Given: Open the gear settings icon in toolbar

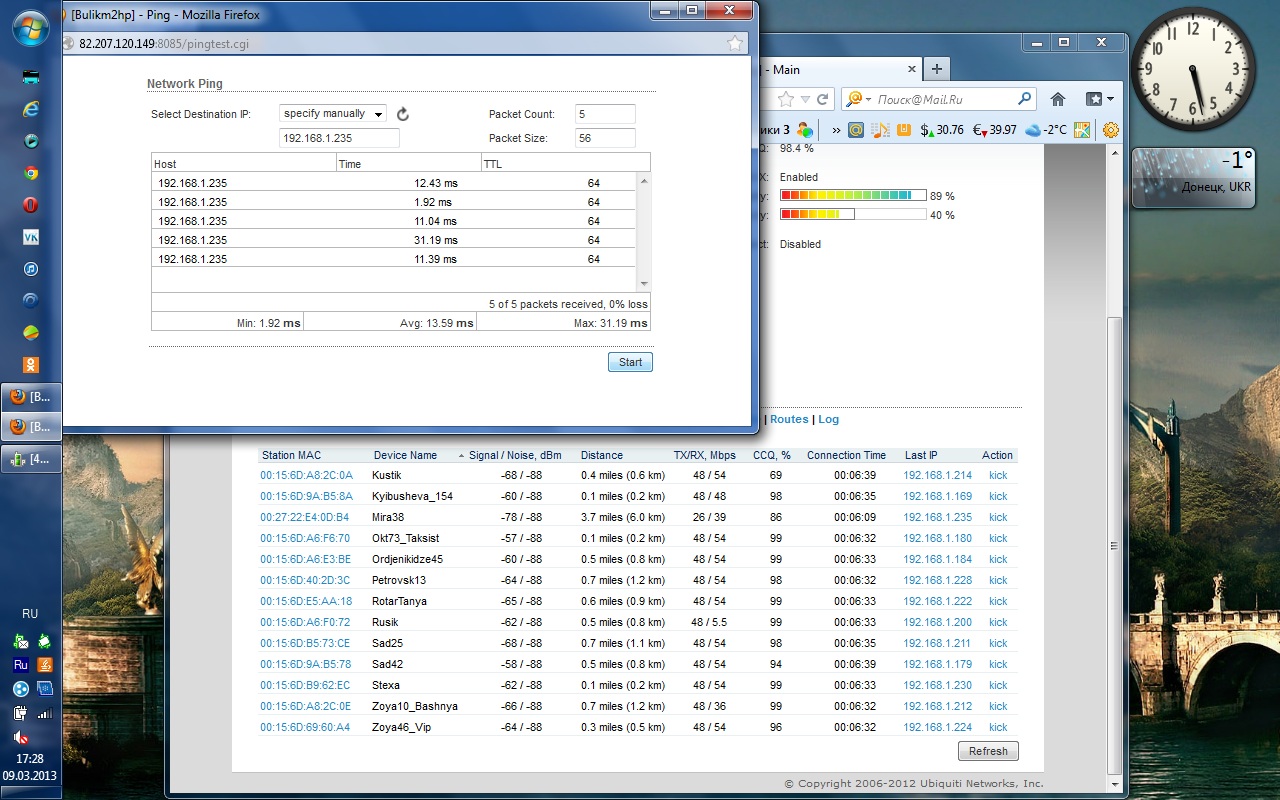Looking at the screenshot, I should (1110, 130).
